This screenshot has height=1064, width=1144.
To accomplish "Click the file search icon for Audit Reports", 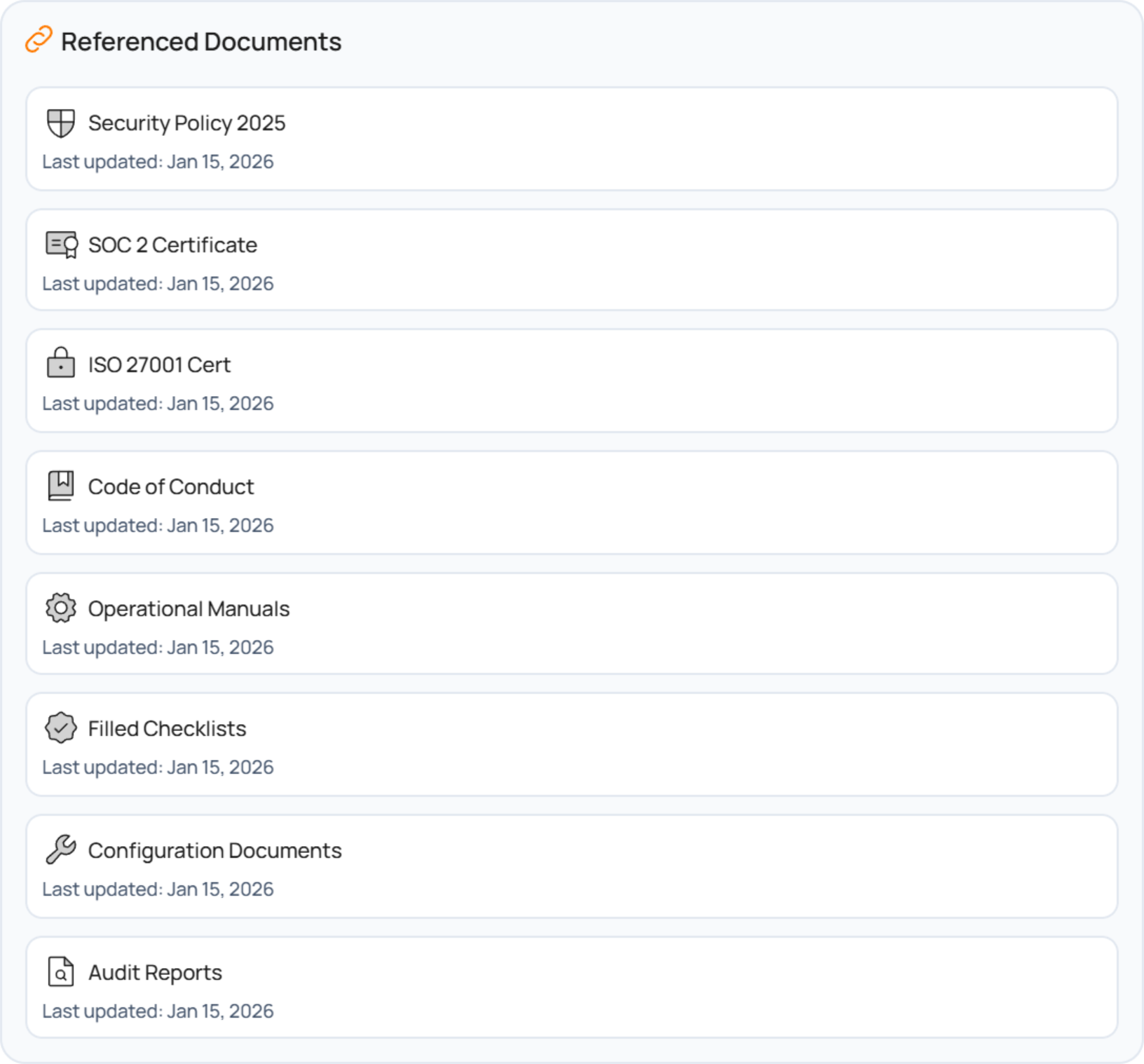I will point(61,971).
